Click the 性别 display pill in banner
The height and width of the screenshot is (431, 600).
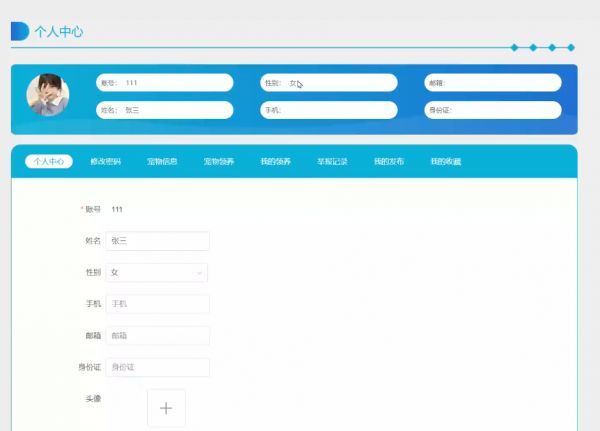(x=329, y=83)
